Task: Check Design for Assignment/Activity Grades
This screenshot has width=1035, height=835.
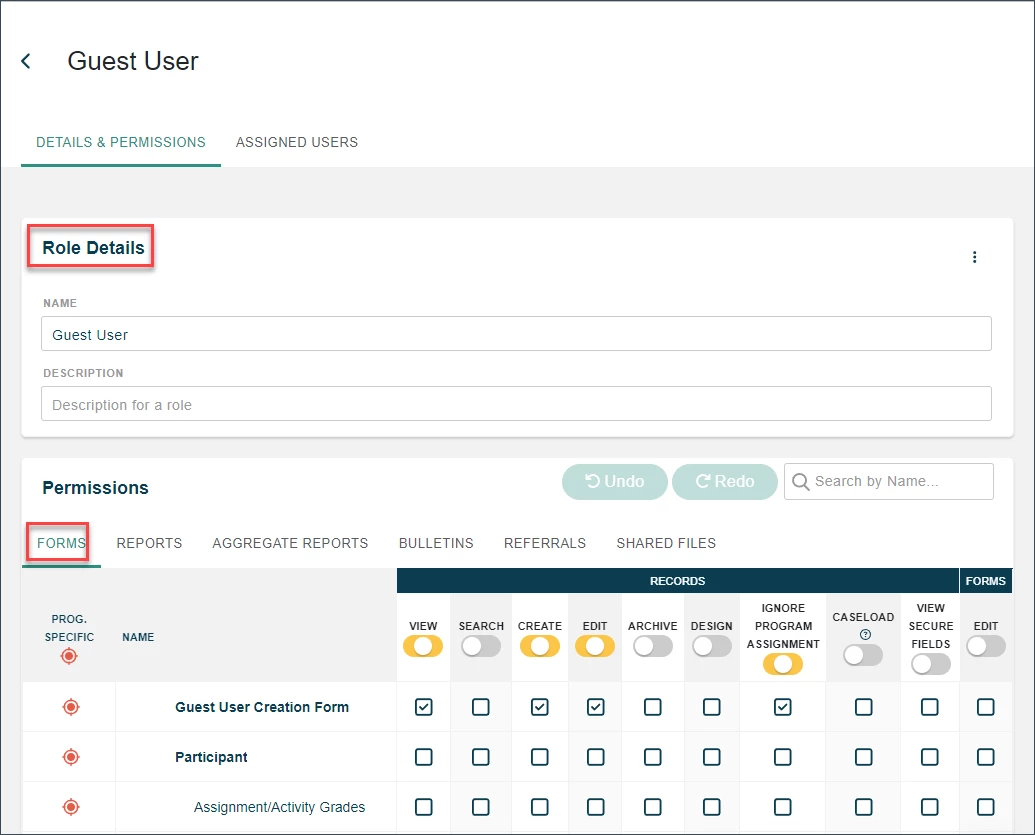Action: pyautogui.click(x=712, y=807)
